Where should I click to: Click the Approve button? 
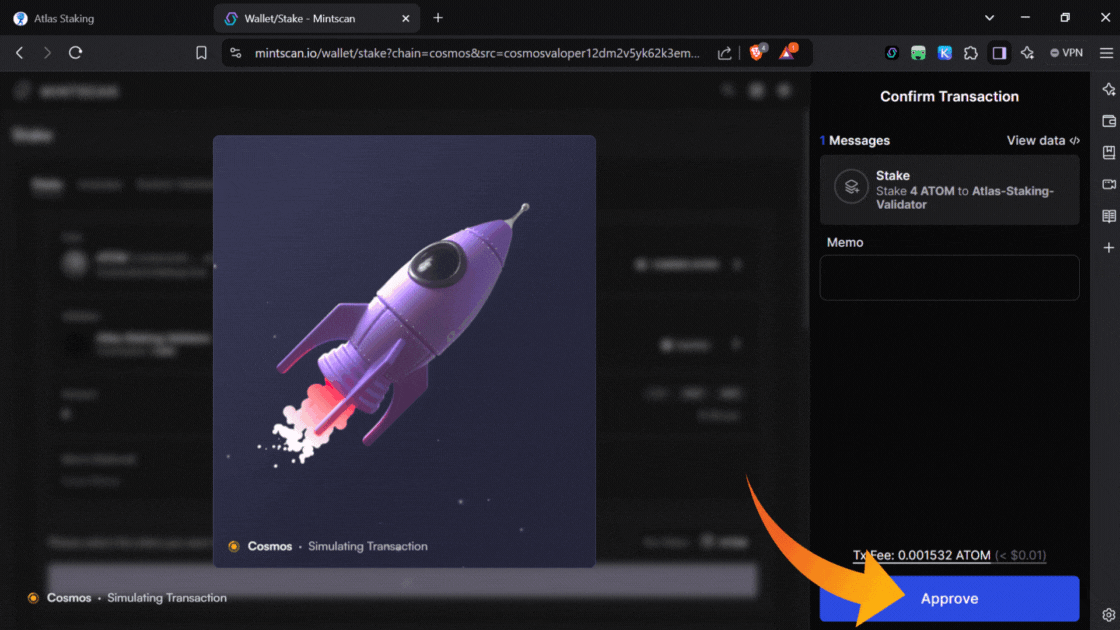point(949,598)
